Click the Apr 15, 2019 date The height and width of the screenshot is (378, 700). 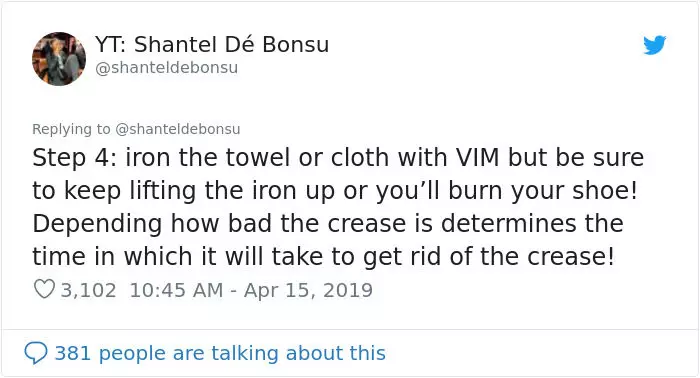[308, 290]
